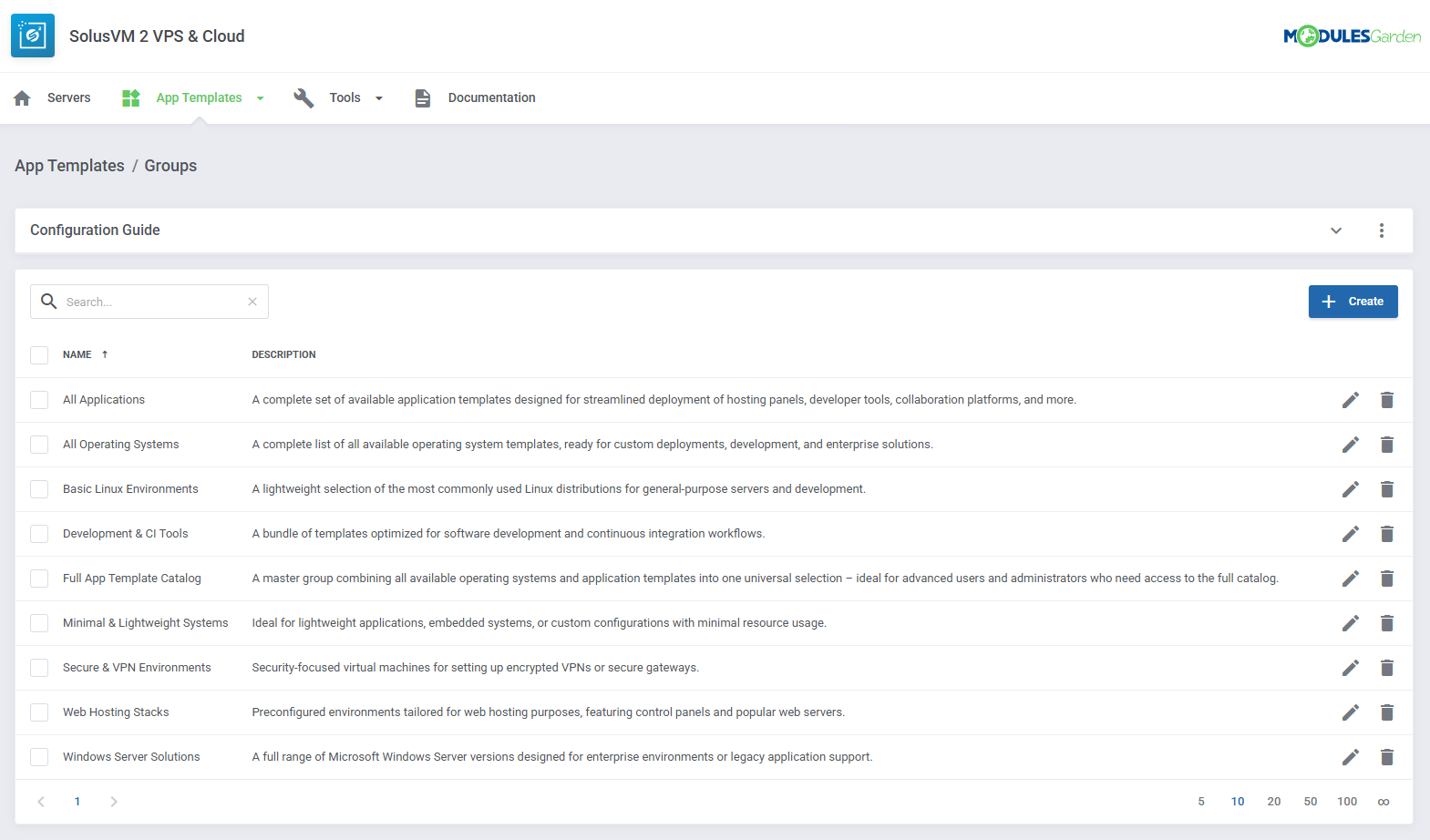1430x840 pixels.
Task: Check the Basic Linux Environments checkbox
Action: [39, 489]
